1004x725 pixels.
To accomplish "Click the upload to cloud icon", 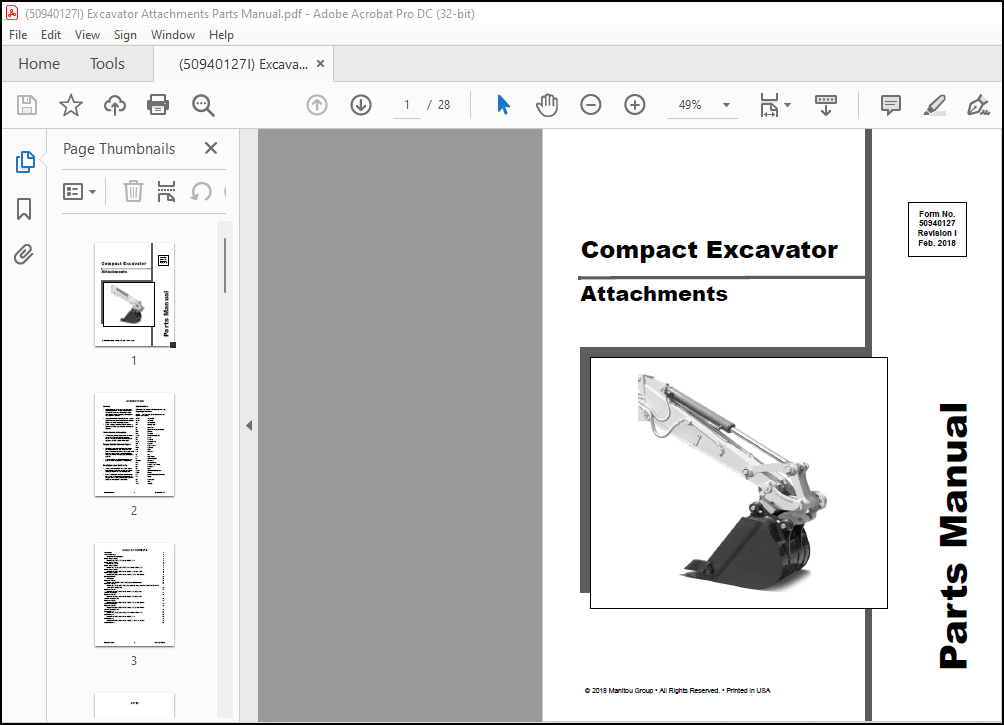I will [x=115, y=105].
